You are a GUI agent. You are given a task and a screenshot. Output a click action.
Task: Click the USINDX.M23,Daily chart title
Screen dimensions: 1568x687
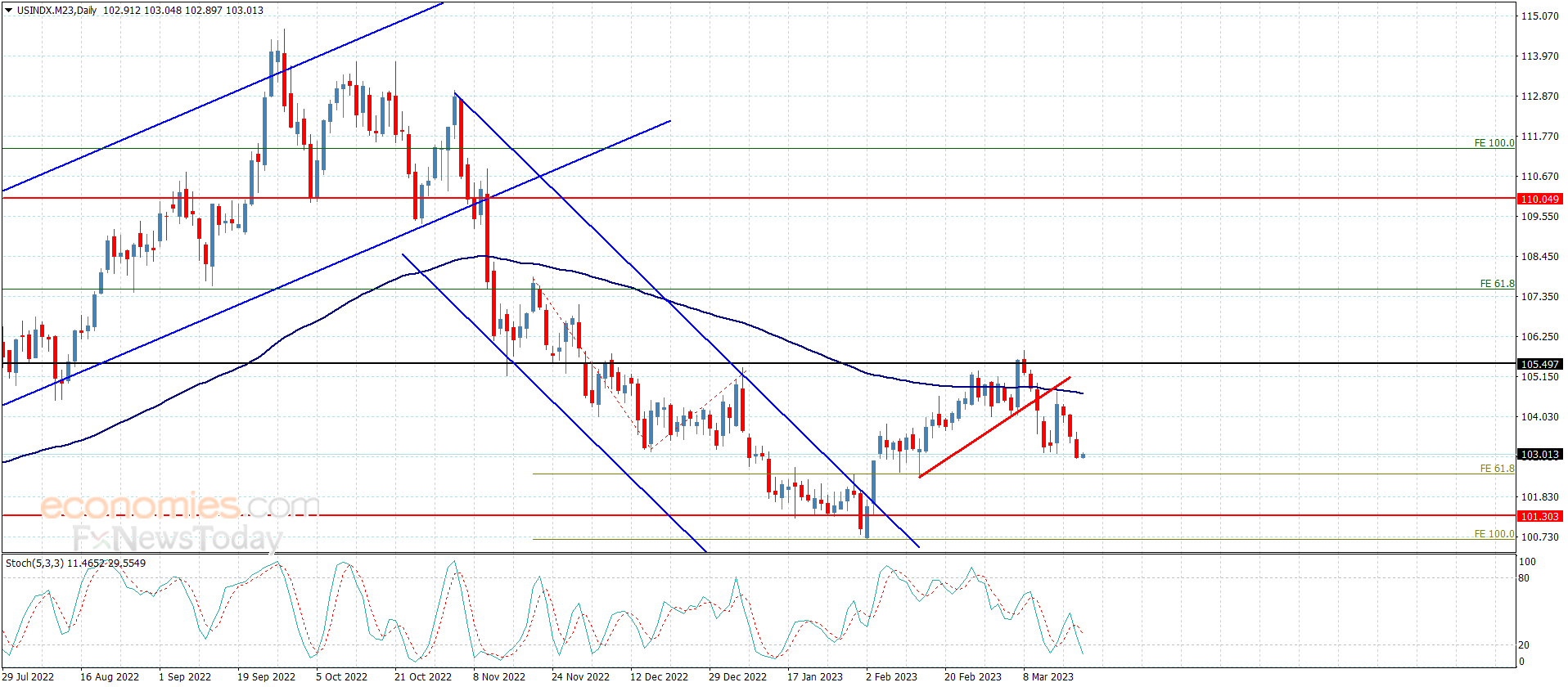[x=56, y=11]
